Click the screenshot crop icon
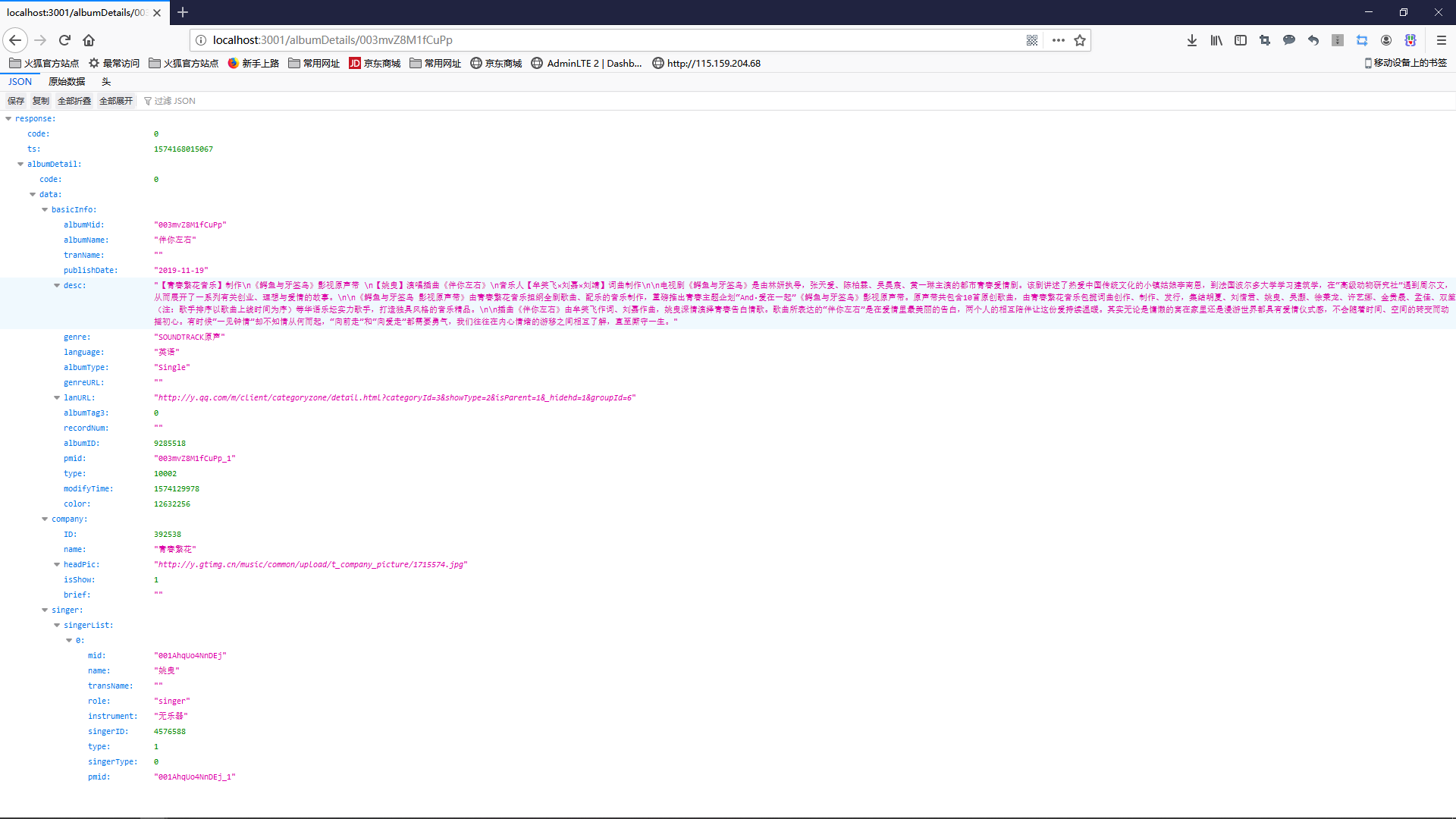 click(x=1265, y=40)
